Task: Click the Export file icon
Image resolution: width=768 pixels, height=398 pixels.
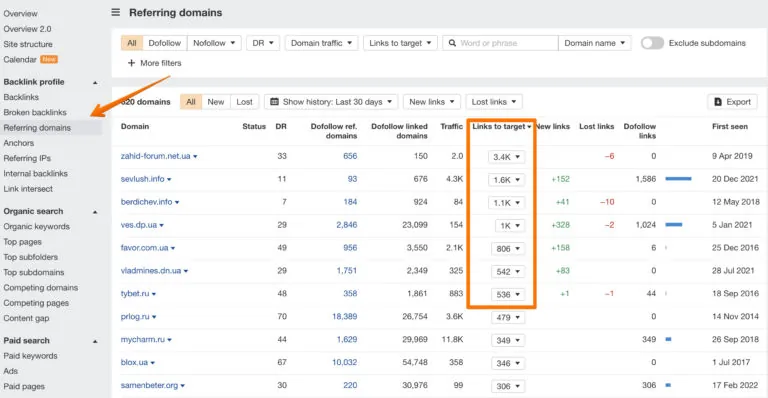Action: tap(718, 102)
